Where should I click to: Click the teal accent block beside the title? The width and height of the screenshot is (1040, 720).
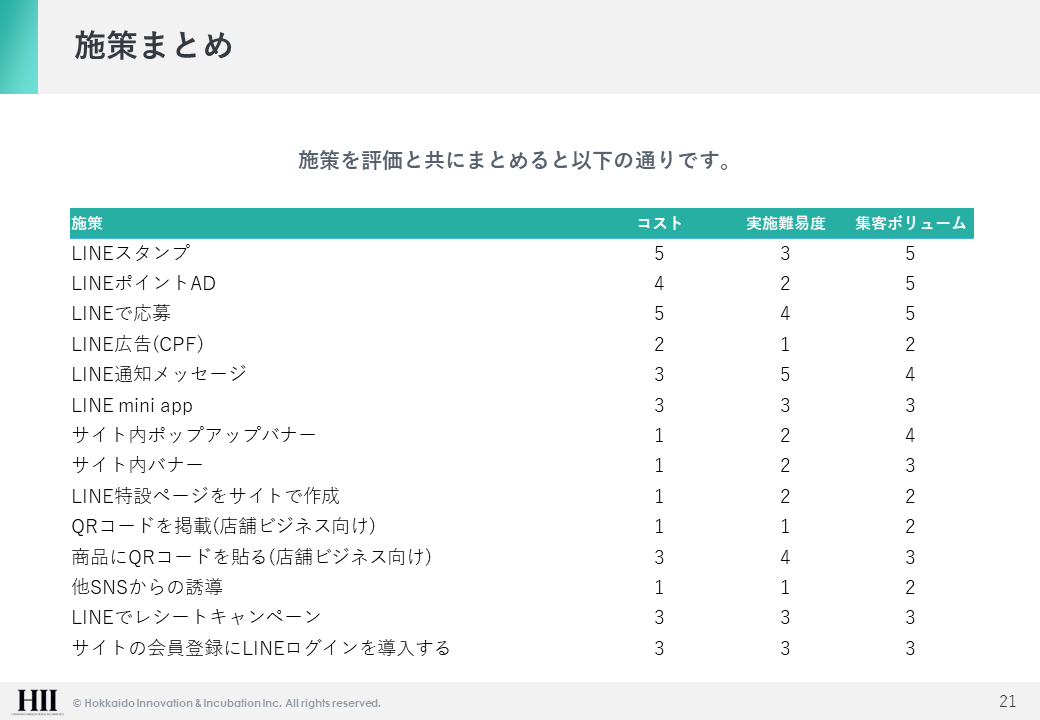18,47
